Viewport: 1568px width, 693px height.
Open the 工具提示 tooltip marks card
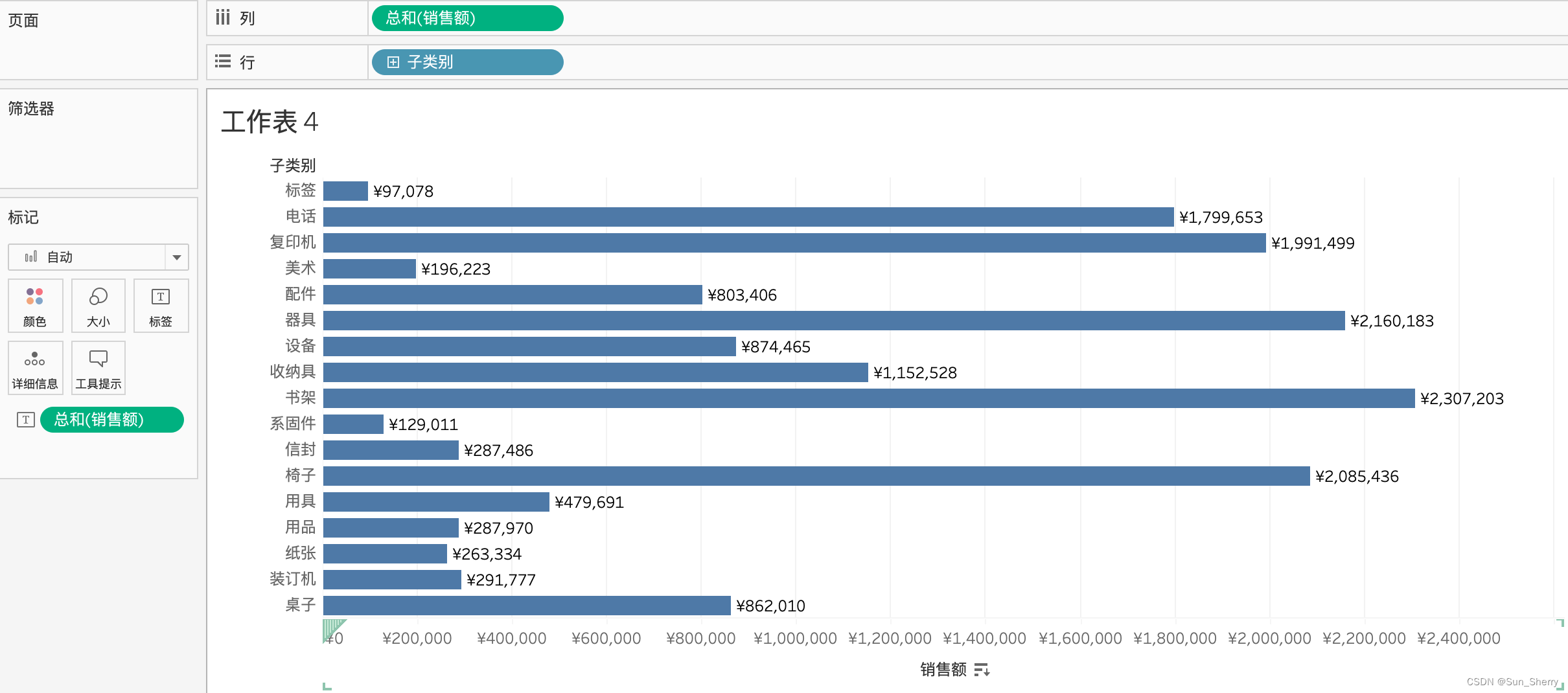(98, 368)
